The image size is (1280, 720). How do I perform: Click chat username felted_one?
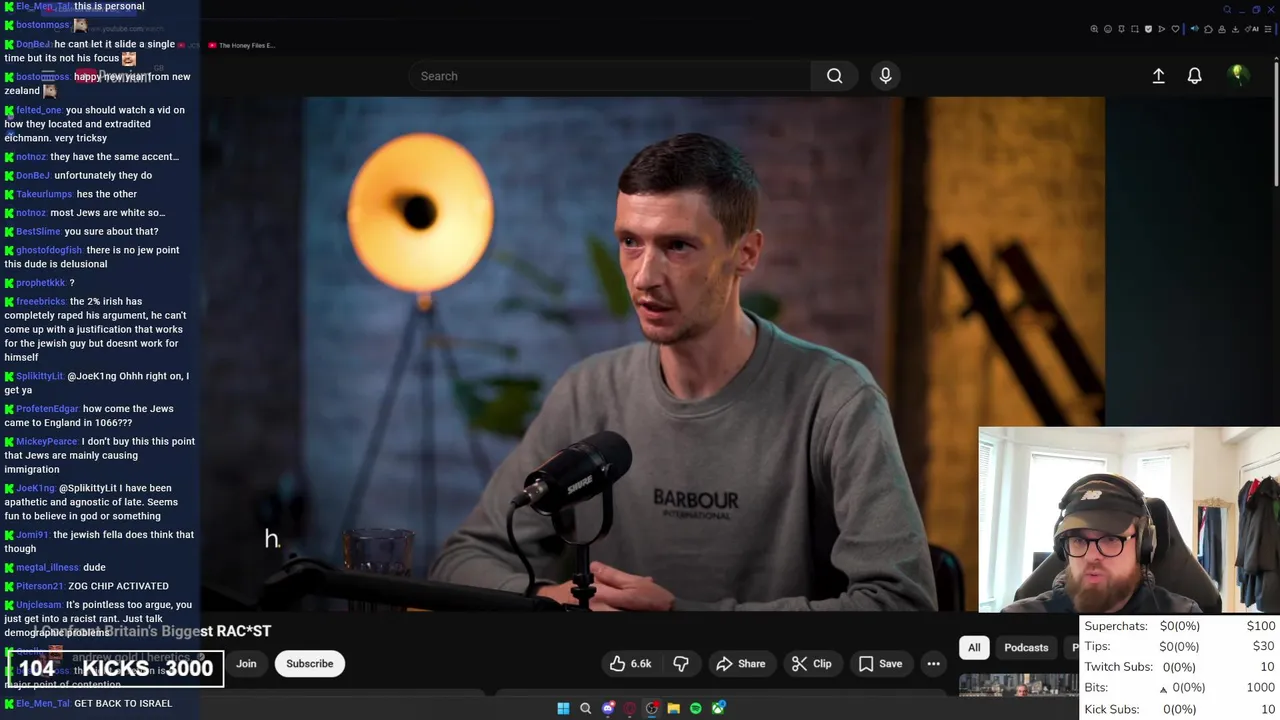coord(39,110)
